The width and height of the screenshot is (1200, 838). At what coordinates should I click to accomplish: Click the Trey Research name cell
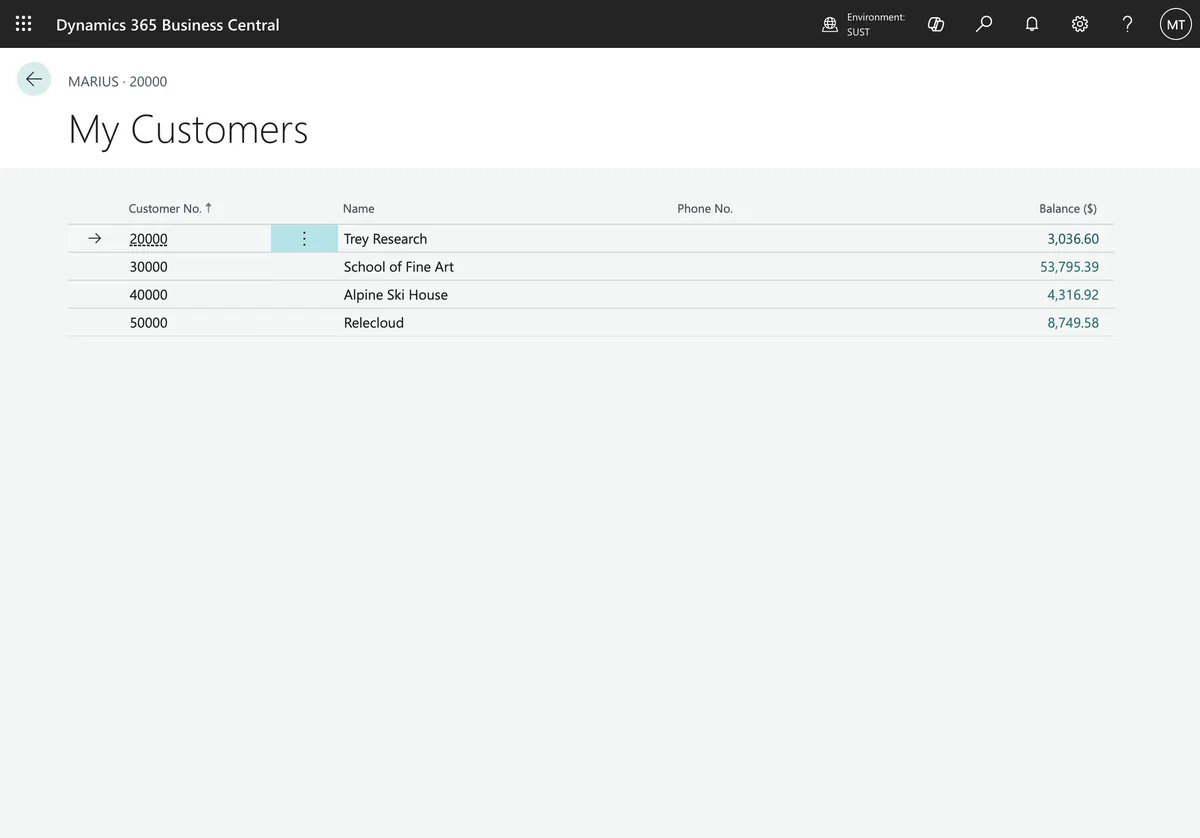pyautogui.click(x=385, y=239)
